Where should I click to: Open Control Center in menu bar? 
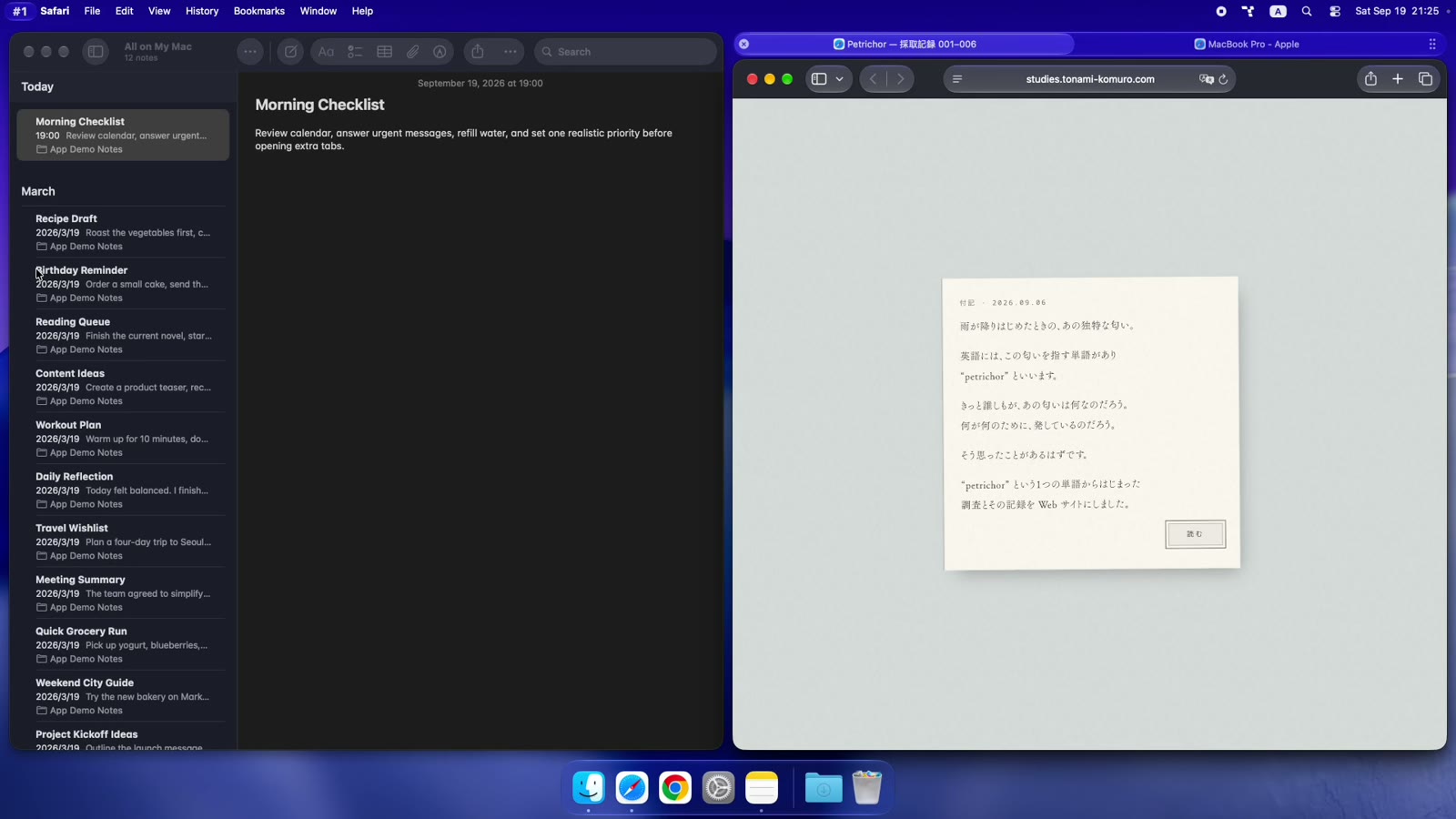point(1335,11)
